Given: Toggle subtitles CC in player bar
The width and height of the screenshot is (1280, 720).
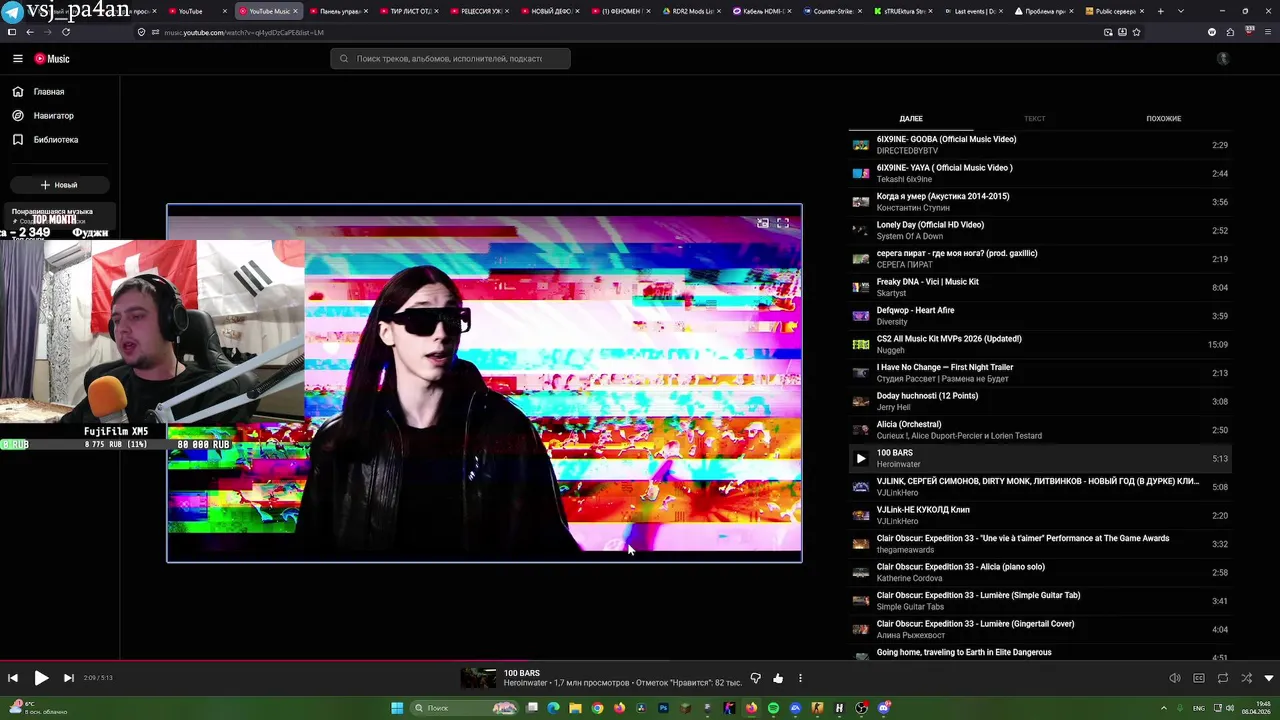Looking at the screenshot, I should tap(1199, 678).
